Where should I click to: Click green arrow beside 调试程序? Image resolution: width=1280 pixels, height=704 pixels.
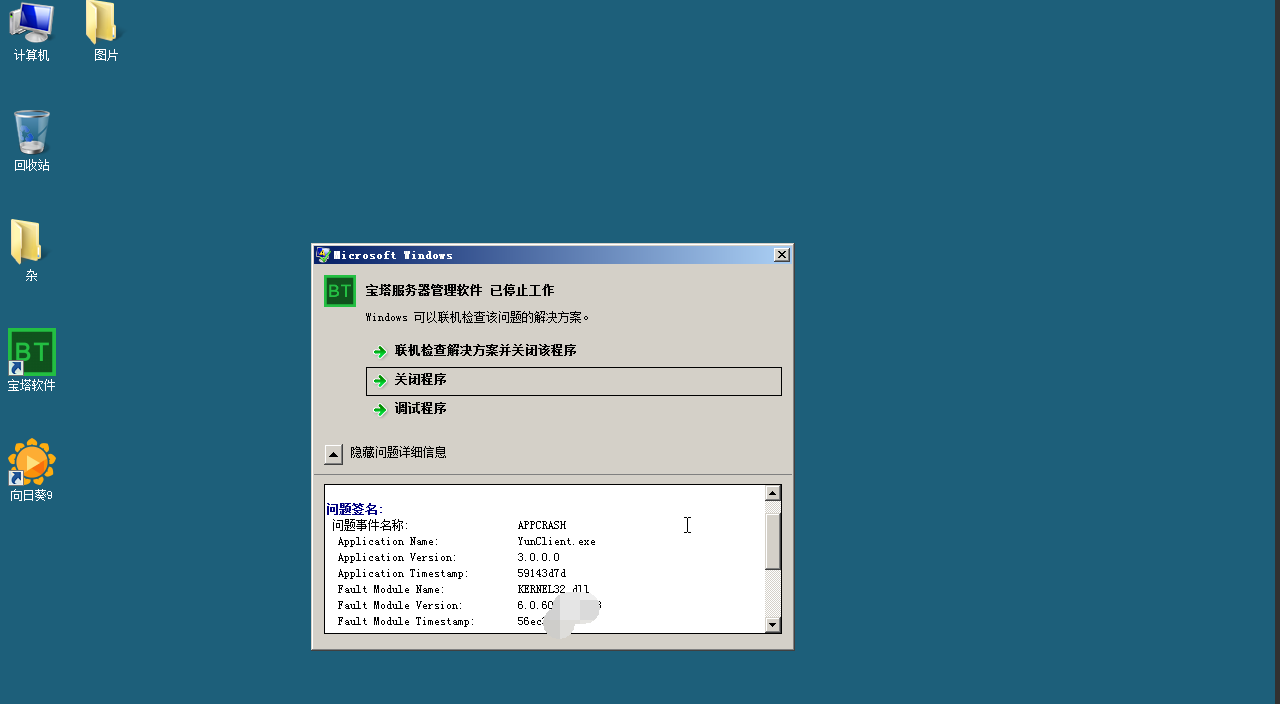pyautogui.click(x=380, y=409)
